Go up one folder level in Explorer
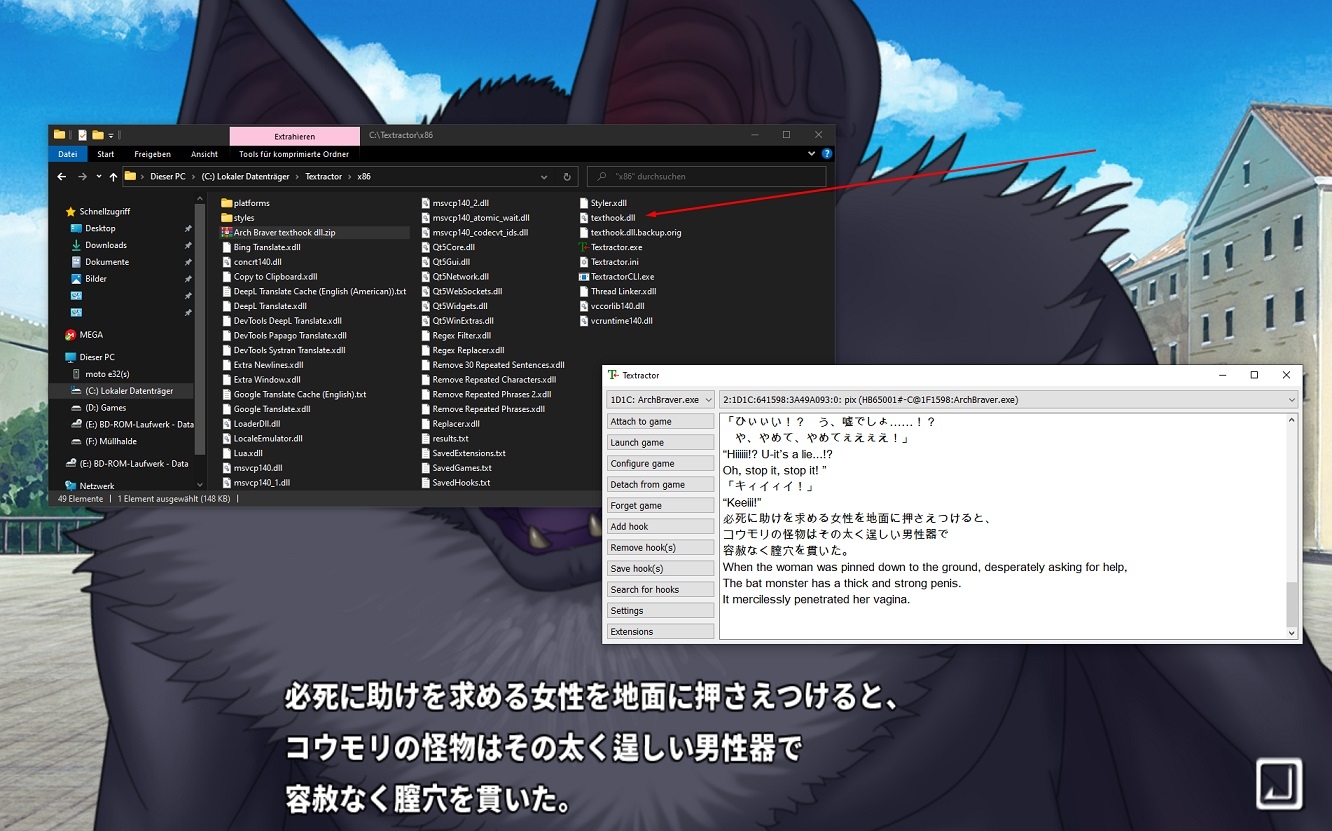This screenshot has width=1332, height=831. coord(112,177)
